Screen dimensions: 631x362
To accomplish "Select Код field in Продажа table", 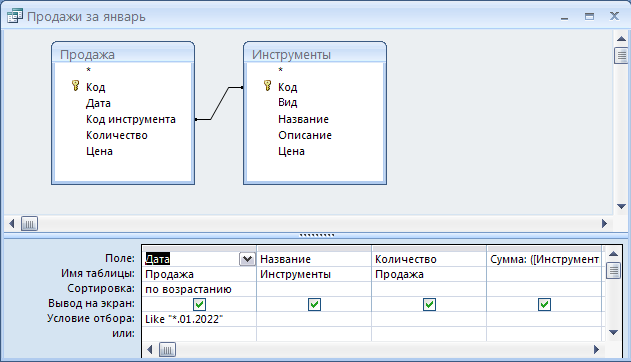I will click(95, 87).
